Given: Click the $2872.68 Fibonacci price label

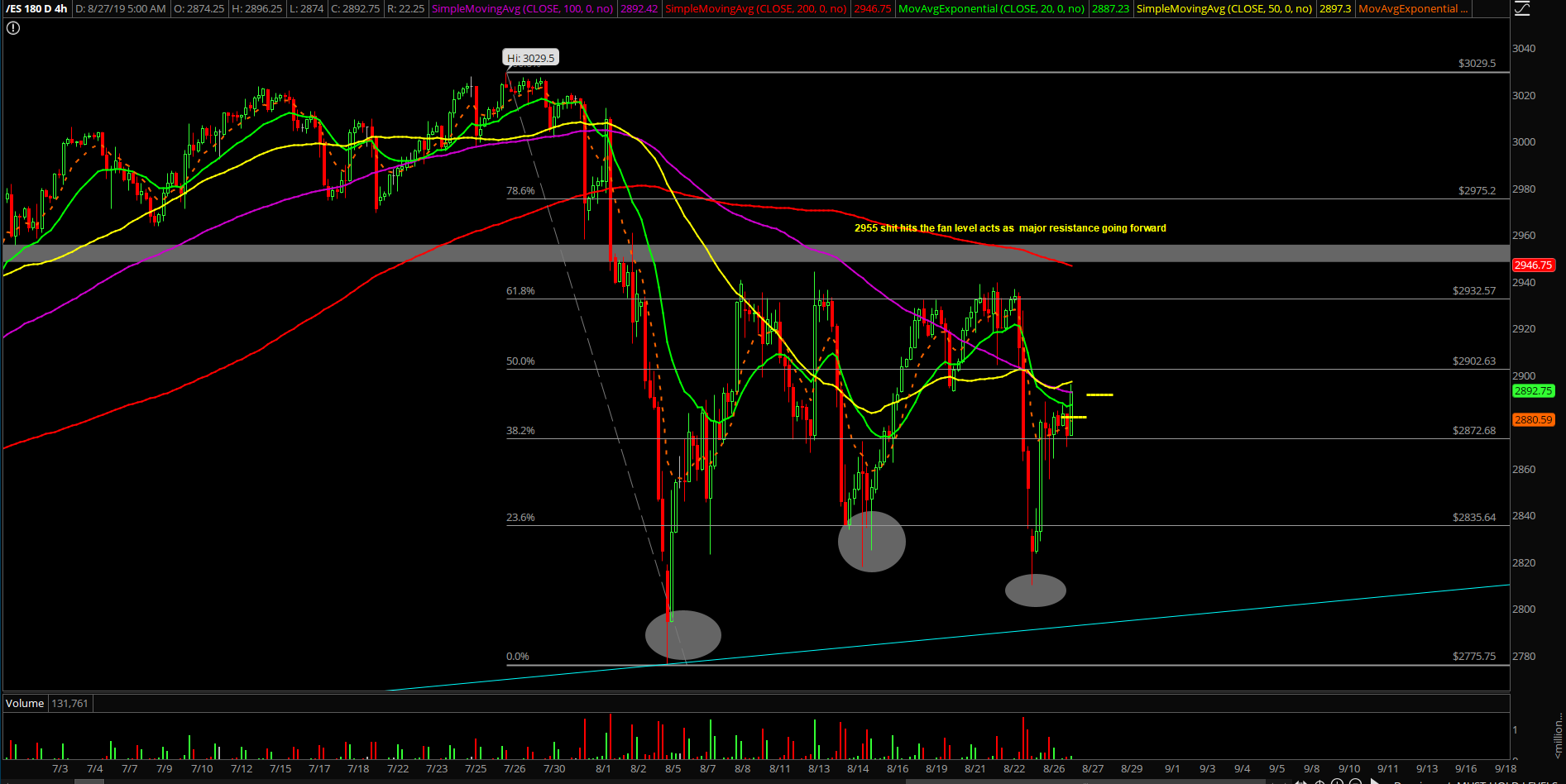Looking at the screenshot, I should click(x=1474, y=431).
